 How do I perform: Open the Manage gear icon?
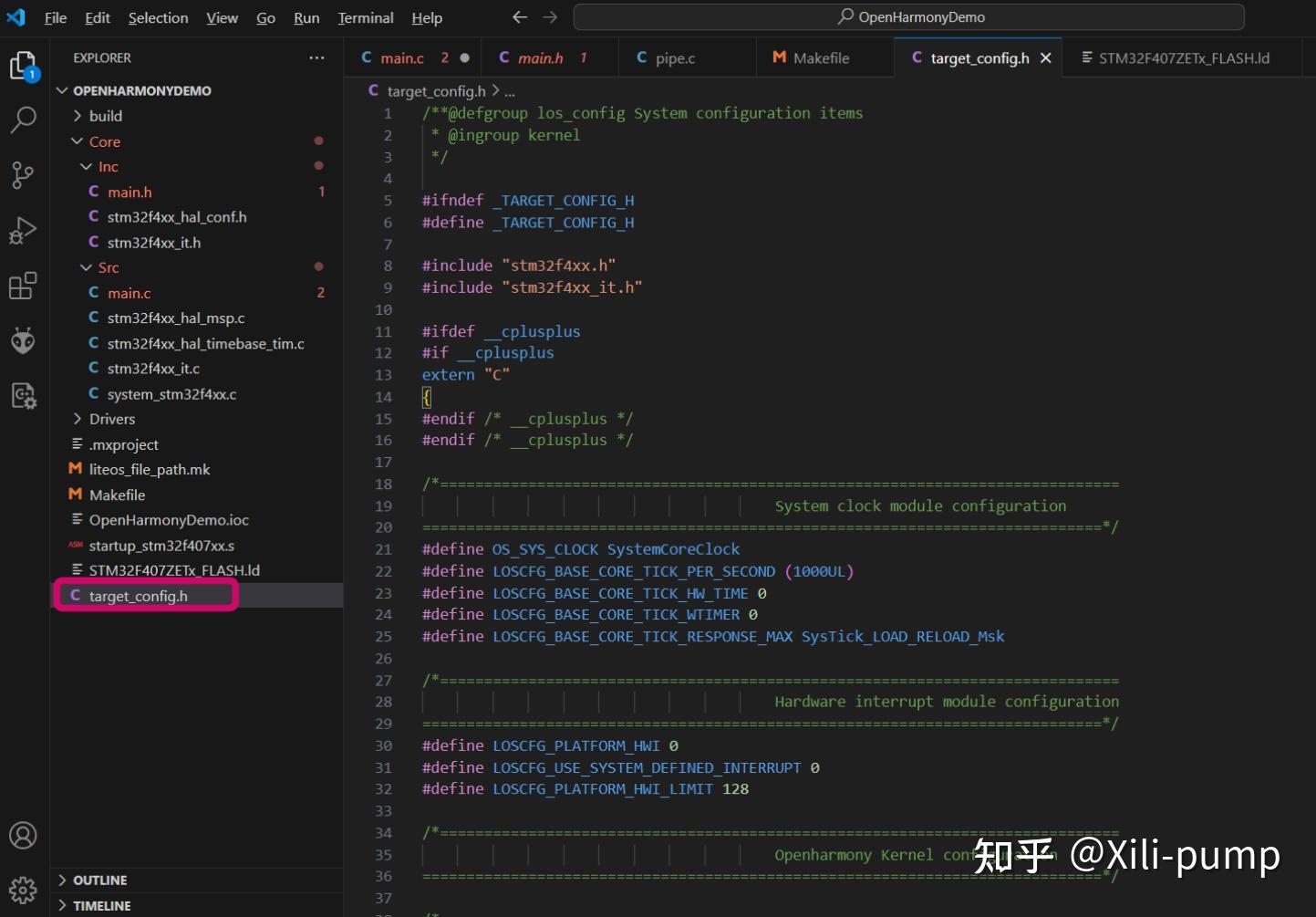(x=23, y=889)
